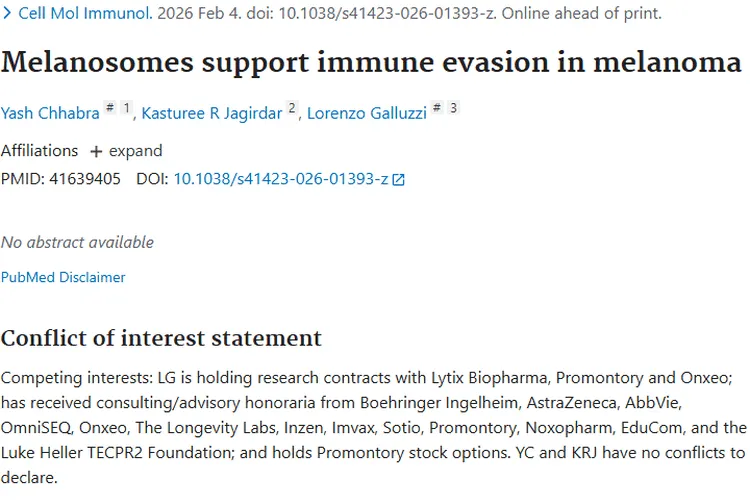Image resolution: width=750 pixels, height=500 pixels.
Task: Open author Lorenzo Galluzzi's link
Action: pos(366,113)
